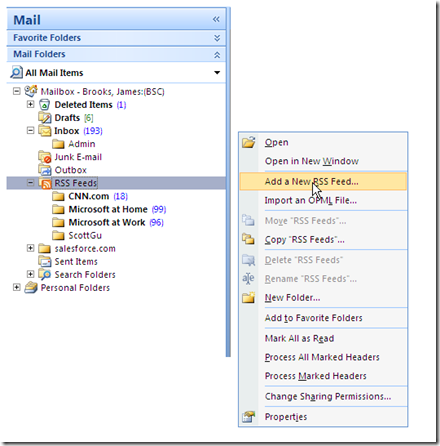Image resolution: width=440 pixels, height=446 pixels.
Task: Choose Process All Marked Headers
Action: click(323, 357)
